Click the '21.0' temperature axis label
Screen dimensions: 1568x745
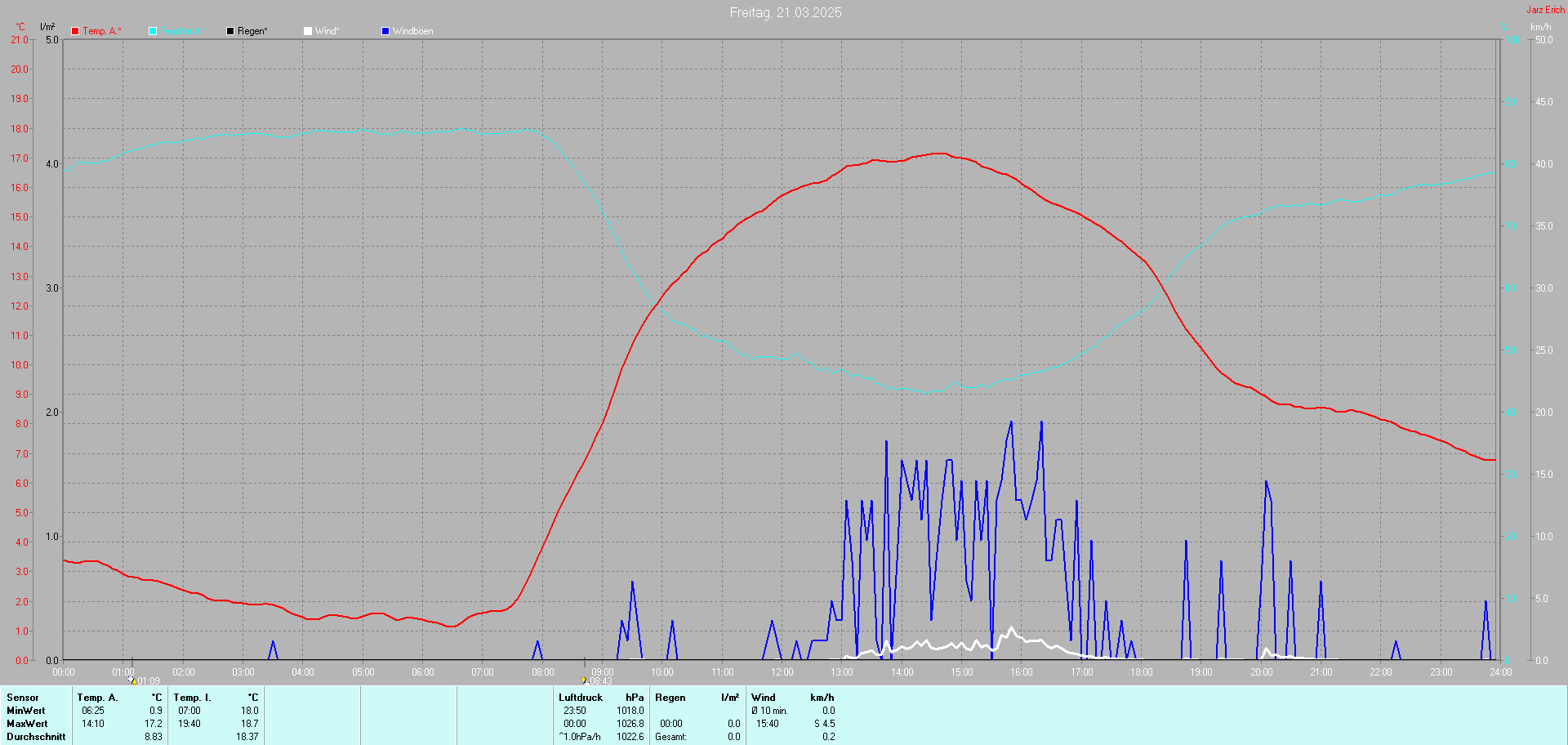(19, 39)
